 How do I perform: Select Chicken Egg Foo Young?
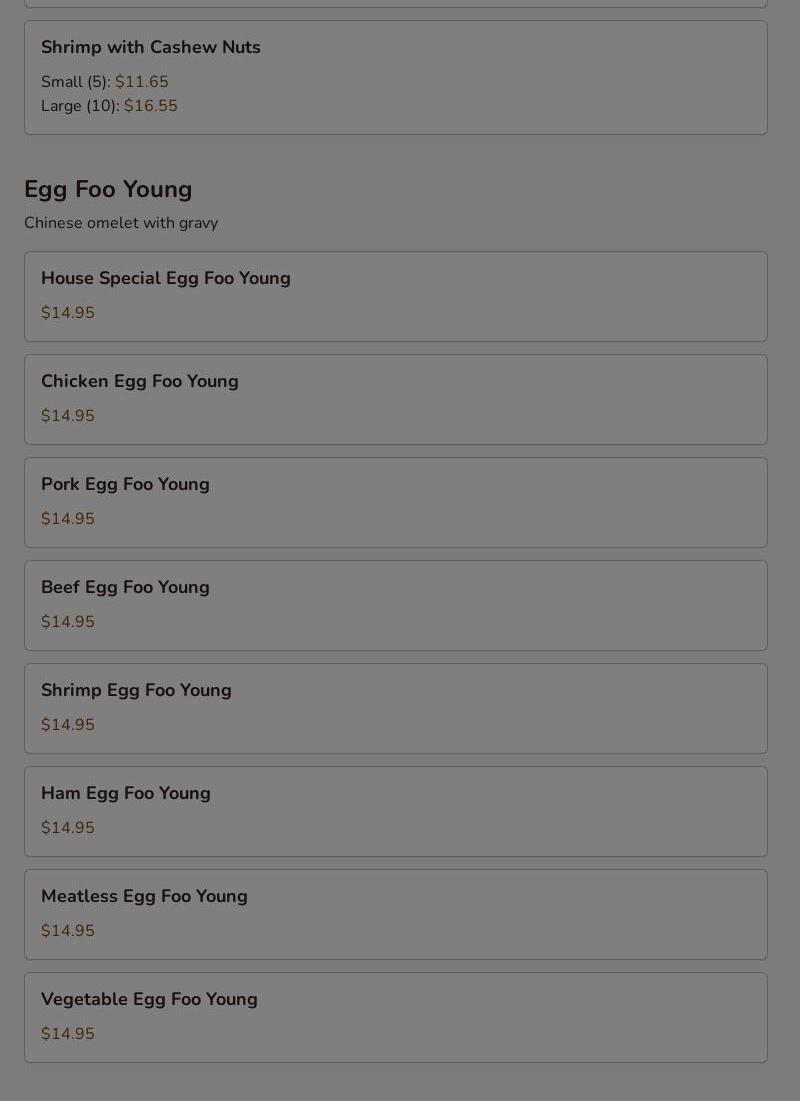pyautogui.click(x=140, y=381)
